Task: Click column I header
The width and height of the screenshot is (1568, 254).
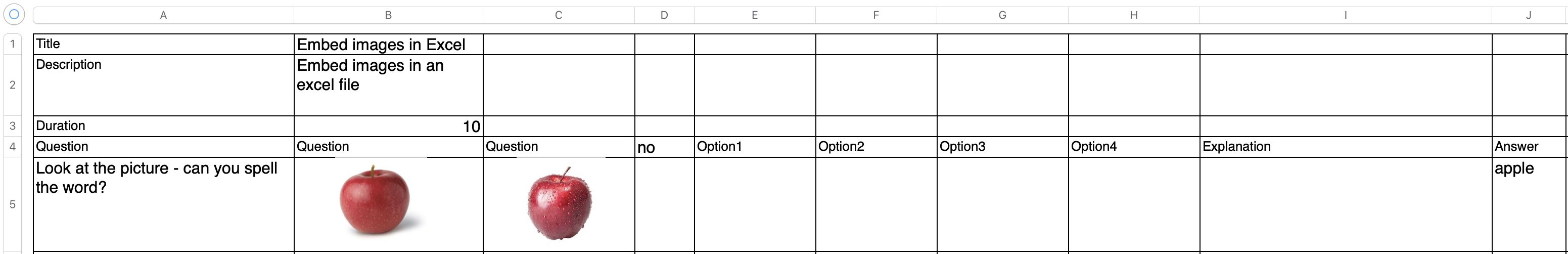Action: coord(1345,15)
